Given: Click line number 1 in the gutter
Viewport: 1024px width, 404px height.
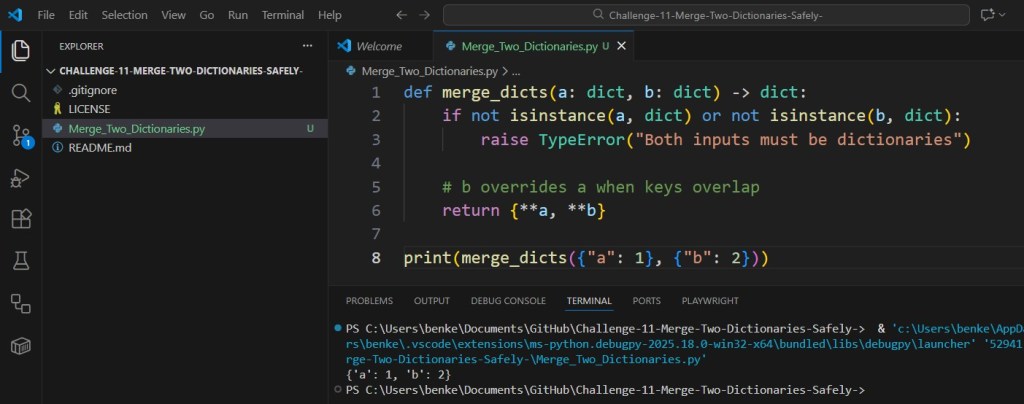Looking at the screenshot, I should [x=376, y=93].
